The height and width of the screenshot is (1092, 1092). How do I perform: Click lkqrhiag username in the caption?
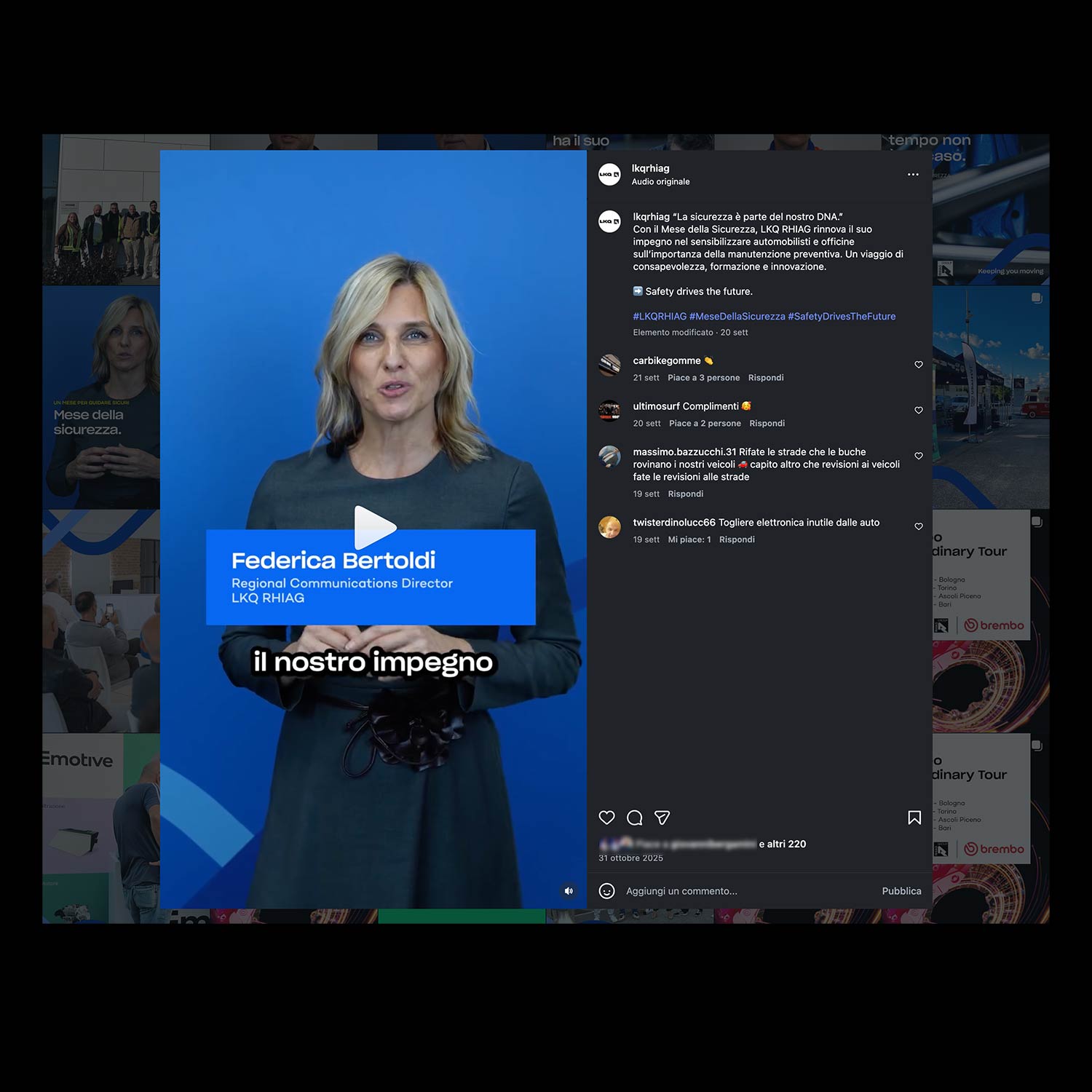652,217
